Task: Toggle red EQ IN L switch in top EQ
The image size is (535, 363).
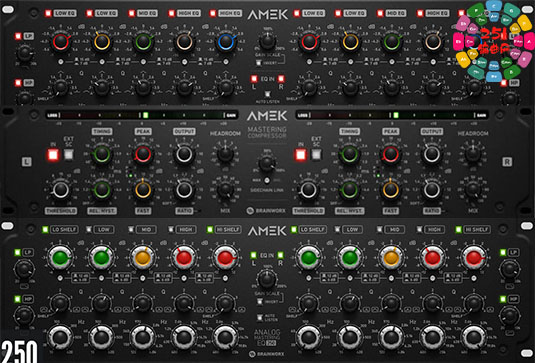Action: point(254,79)
